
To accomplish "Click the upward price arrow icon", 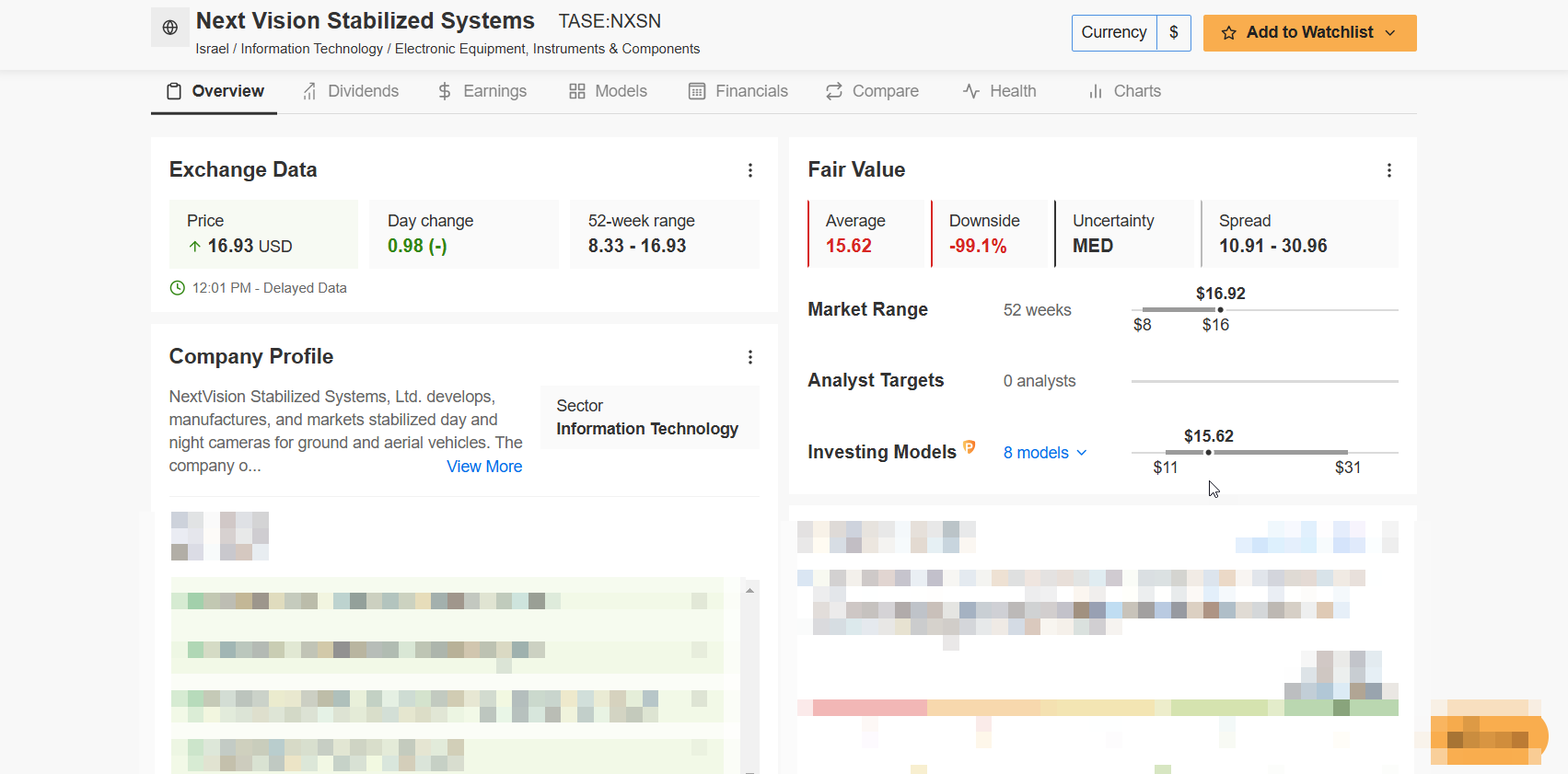I will pos(194,247).
